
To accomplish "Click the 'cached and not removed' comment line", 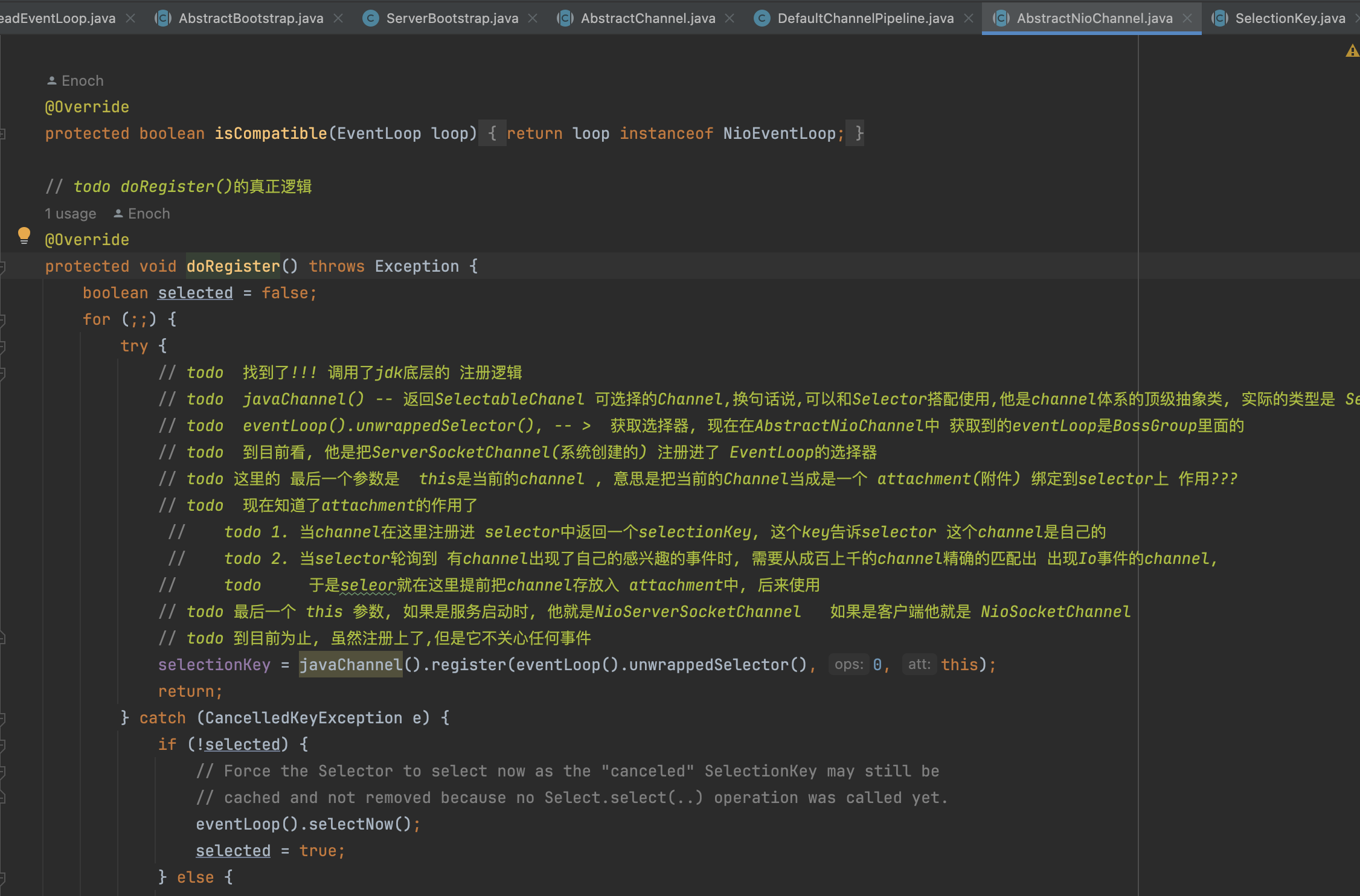I will point(572,798).
